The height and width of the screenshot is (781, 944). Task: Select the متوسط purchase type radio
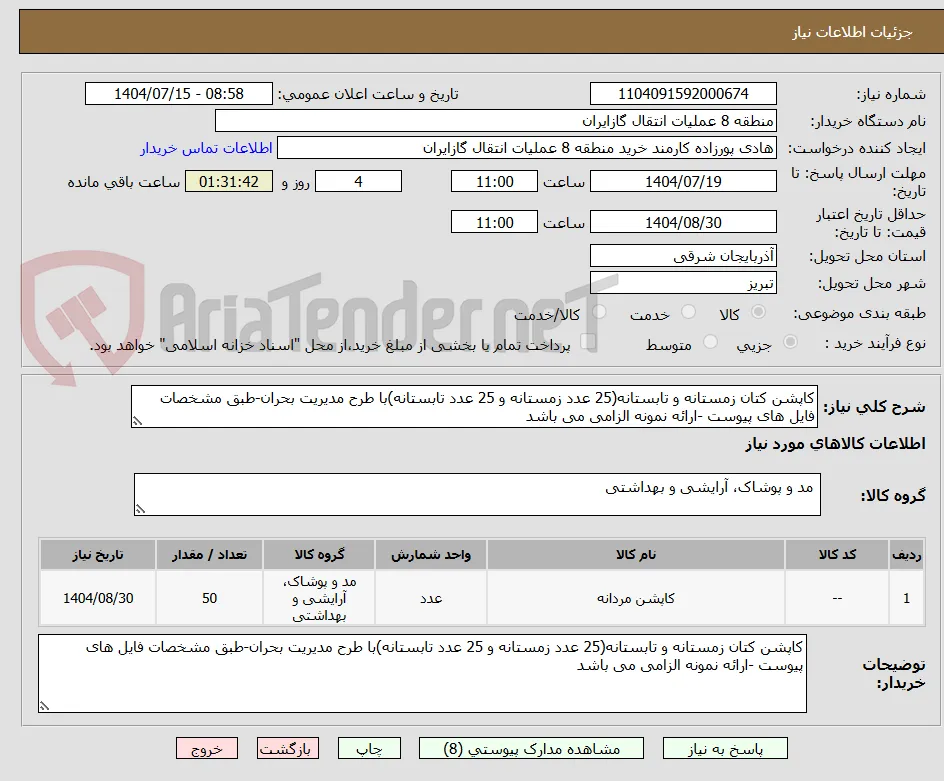click(710, 341)
